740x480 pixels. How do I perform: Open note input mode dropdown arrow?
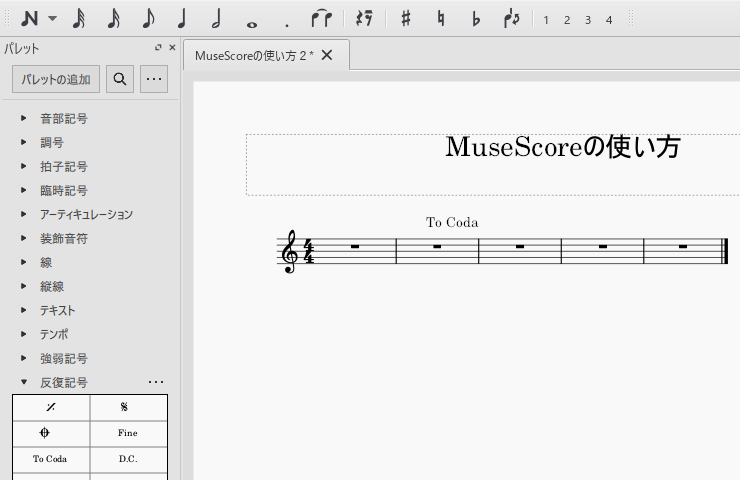pos(52,19)
